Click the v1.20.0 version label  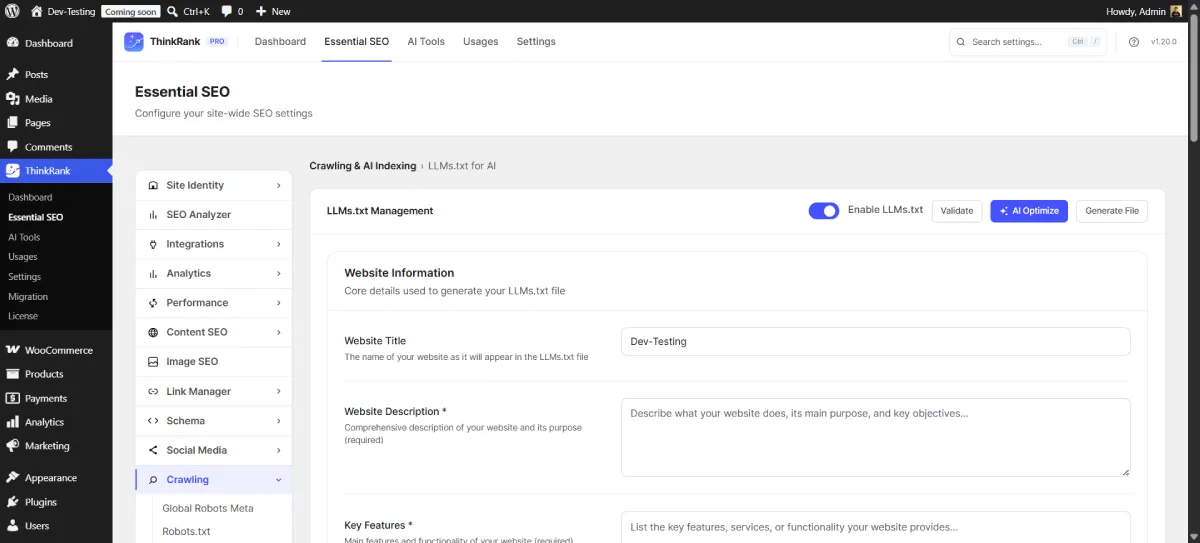1163,42
